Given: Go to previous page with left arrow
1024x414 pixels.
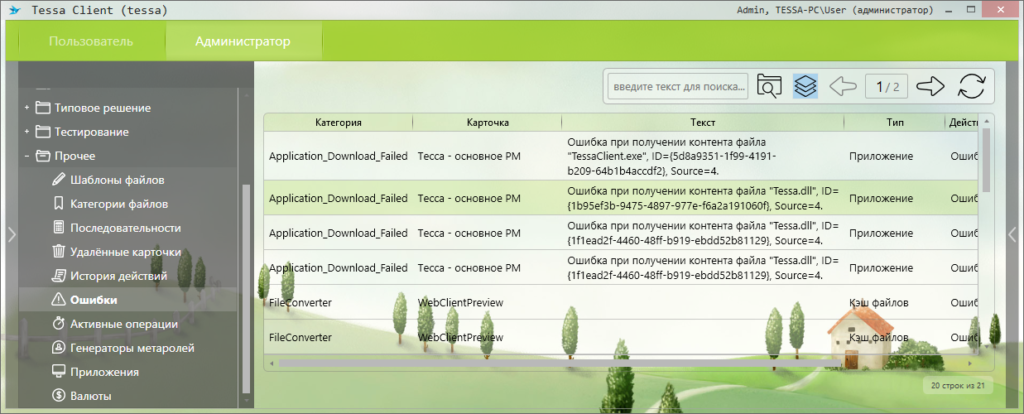Looking at the screenshot, I should point(843,86).
